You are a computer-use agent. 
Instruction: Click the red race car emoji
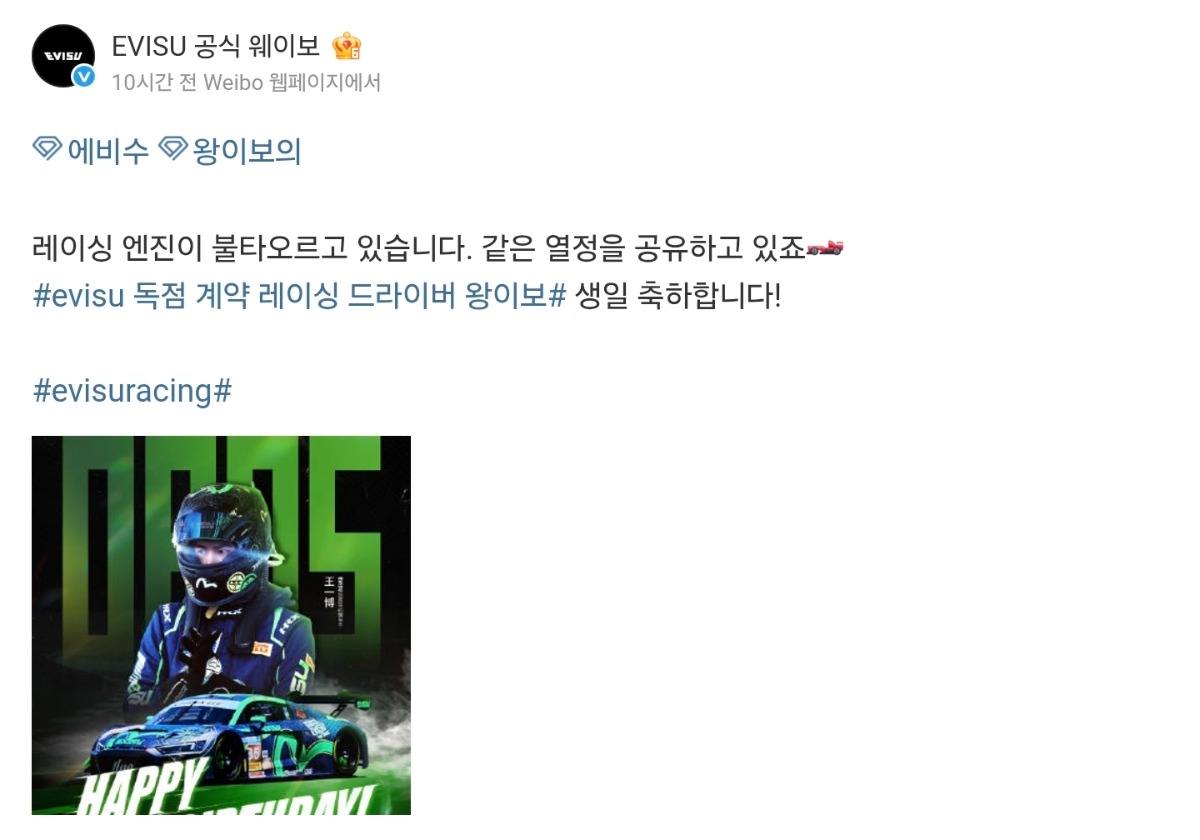coord(825,248)
